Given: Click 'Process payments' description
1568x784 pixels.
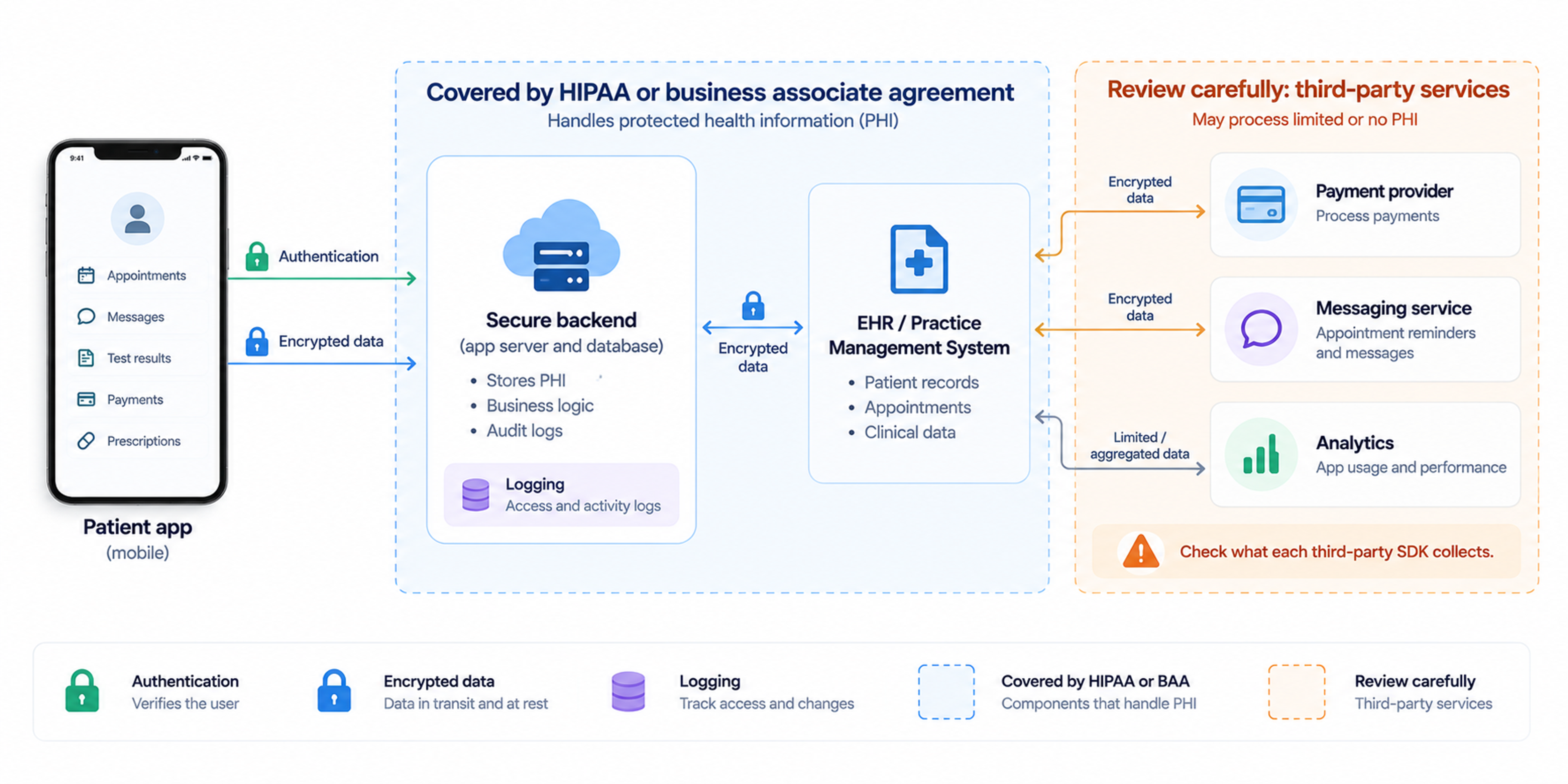Looking at the screenshot, I should (1377, 216).
